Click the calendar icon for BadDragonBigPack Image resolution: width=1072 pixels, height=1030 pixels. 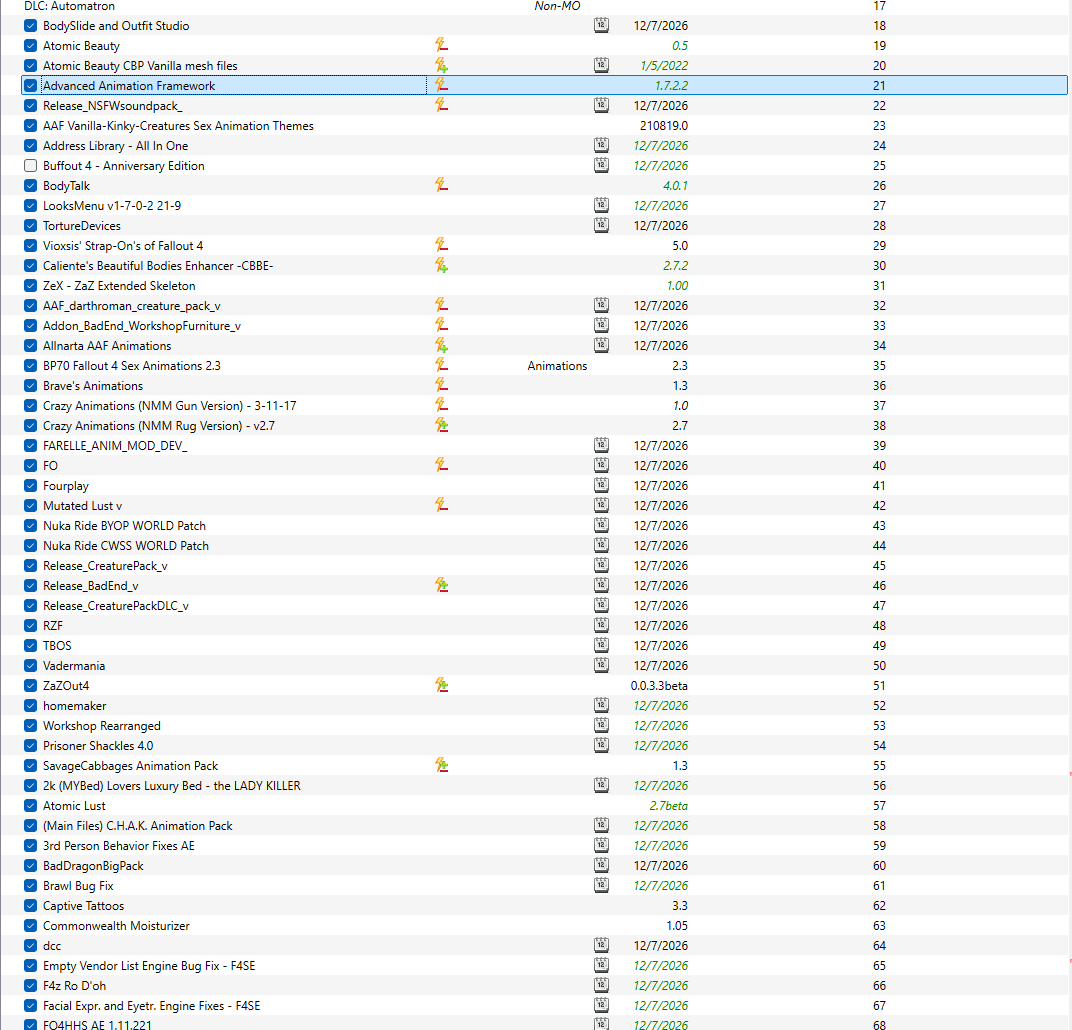click(601, 865)
